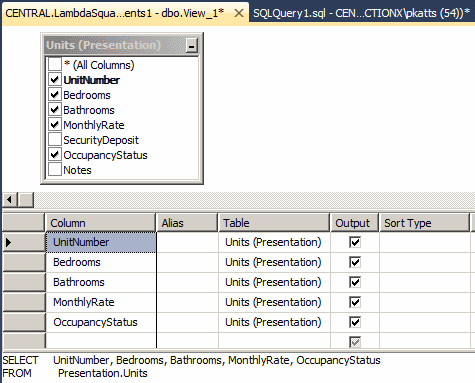This screenshot has height=383, width=475.
Task: Switch to the SQLQuery1.sql tab
Action: pyautogui.click(x=362, y=13)
